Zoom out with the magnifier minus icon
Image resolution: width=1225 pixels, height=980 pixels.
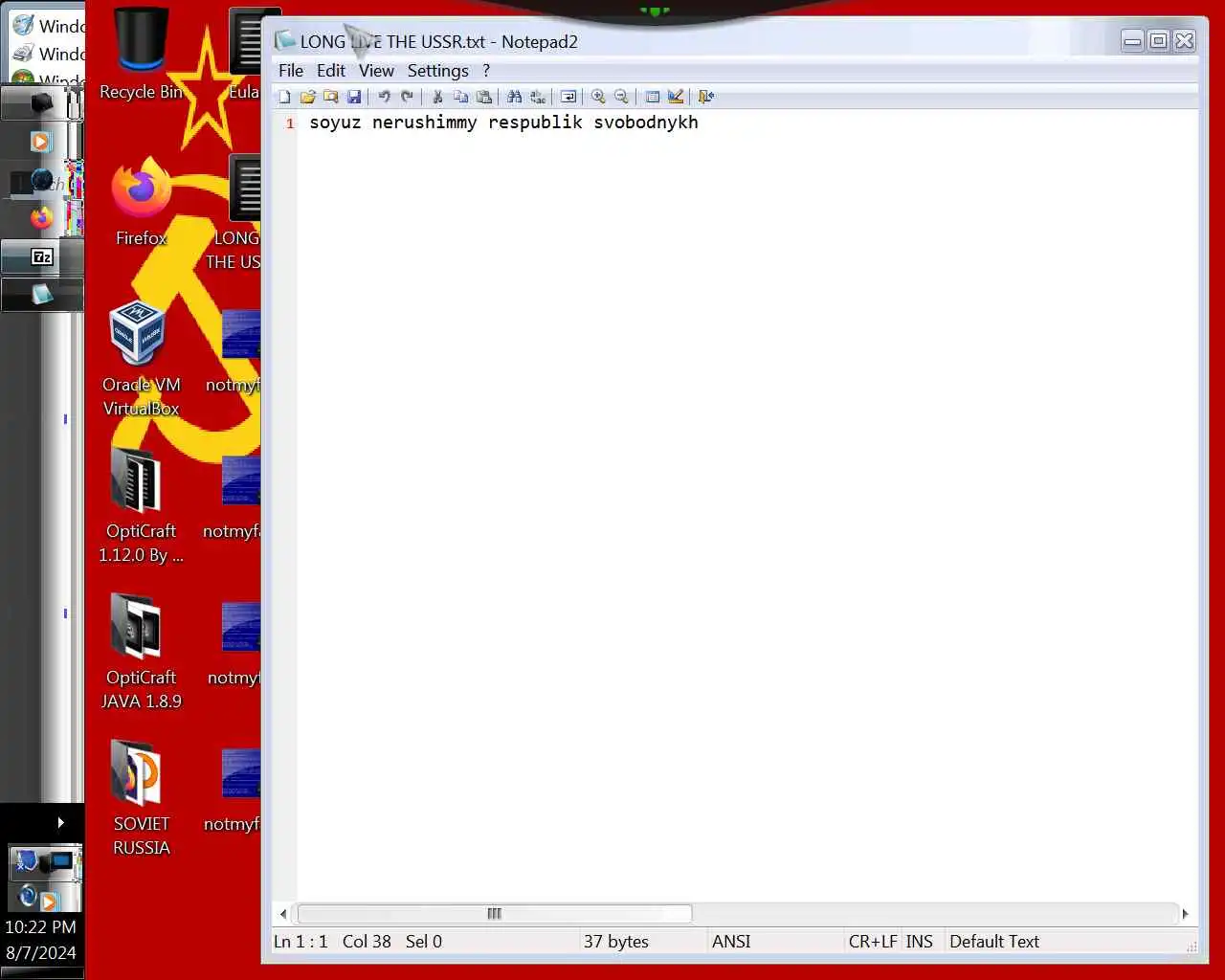(621, 97)
